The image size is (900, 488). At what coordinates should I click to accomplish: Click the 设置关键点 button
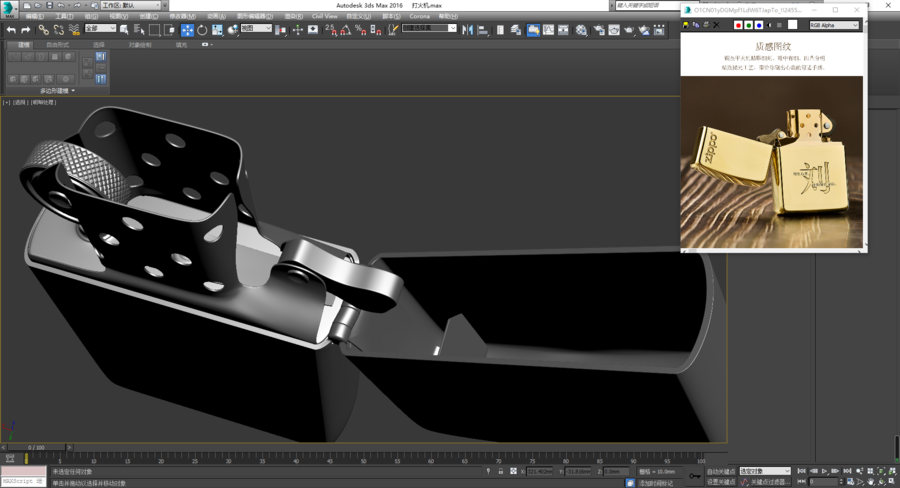721,482
